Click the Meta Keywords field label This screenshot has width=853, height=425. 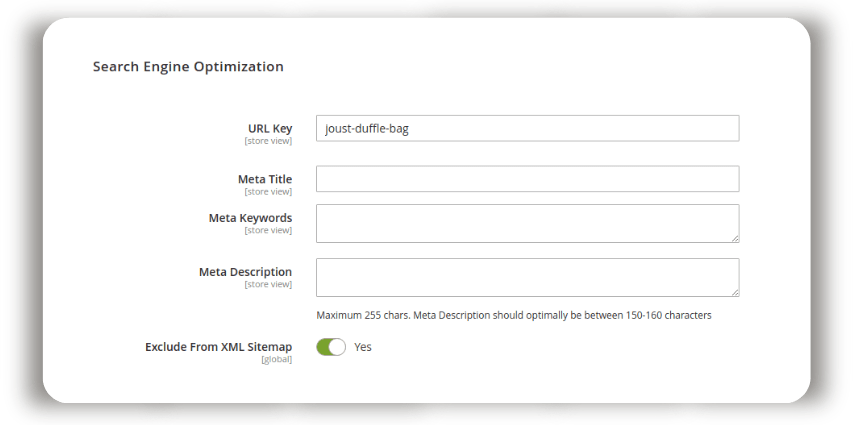click(x=250, y=218)
